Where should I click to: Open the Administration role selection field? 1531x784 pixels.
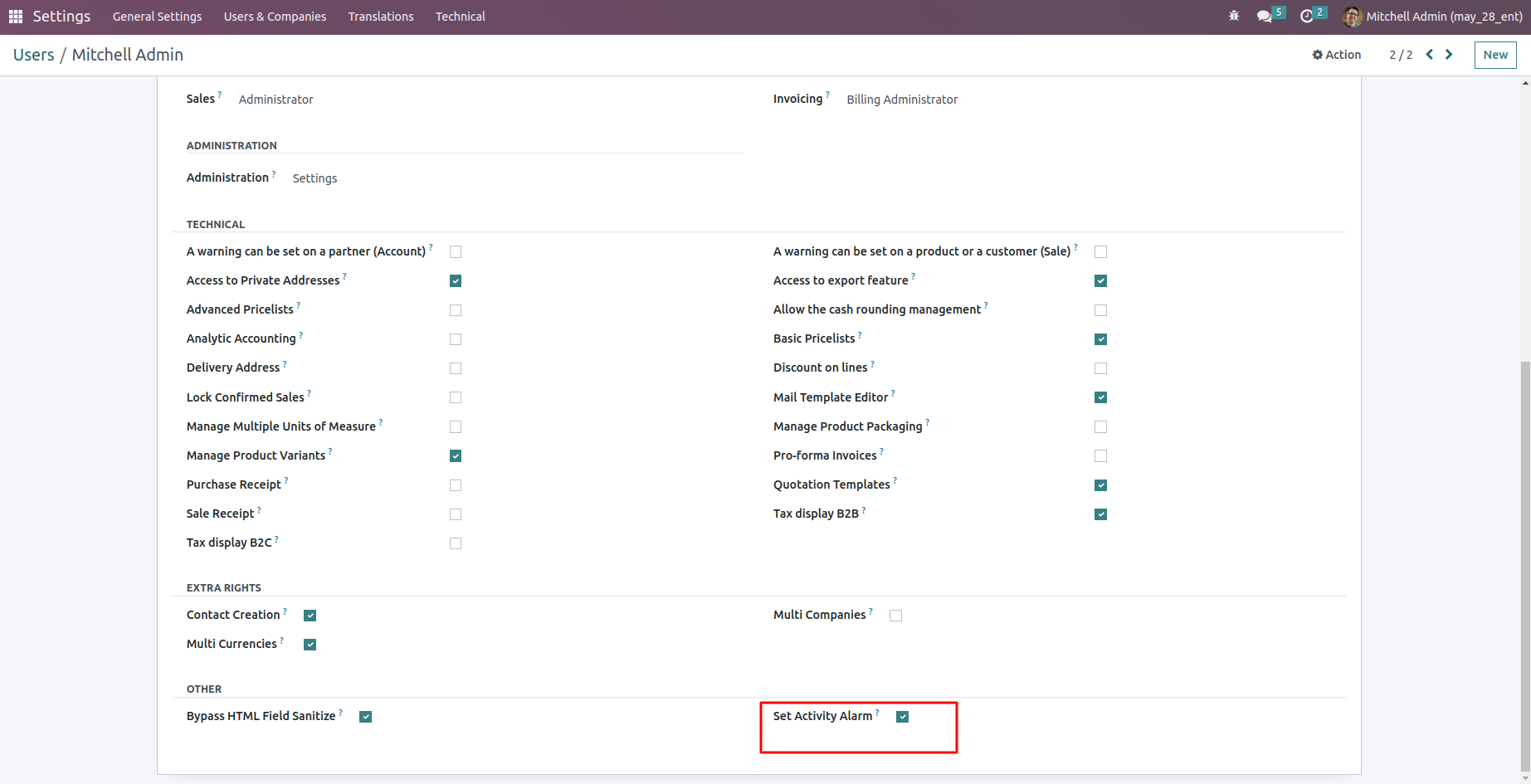[x=314, y=178]
